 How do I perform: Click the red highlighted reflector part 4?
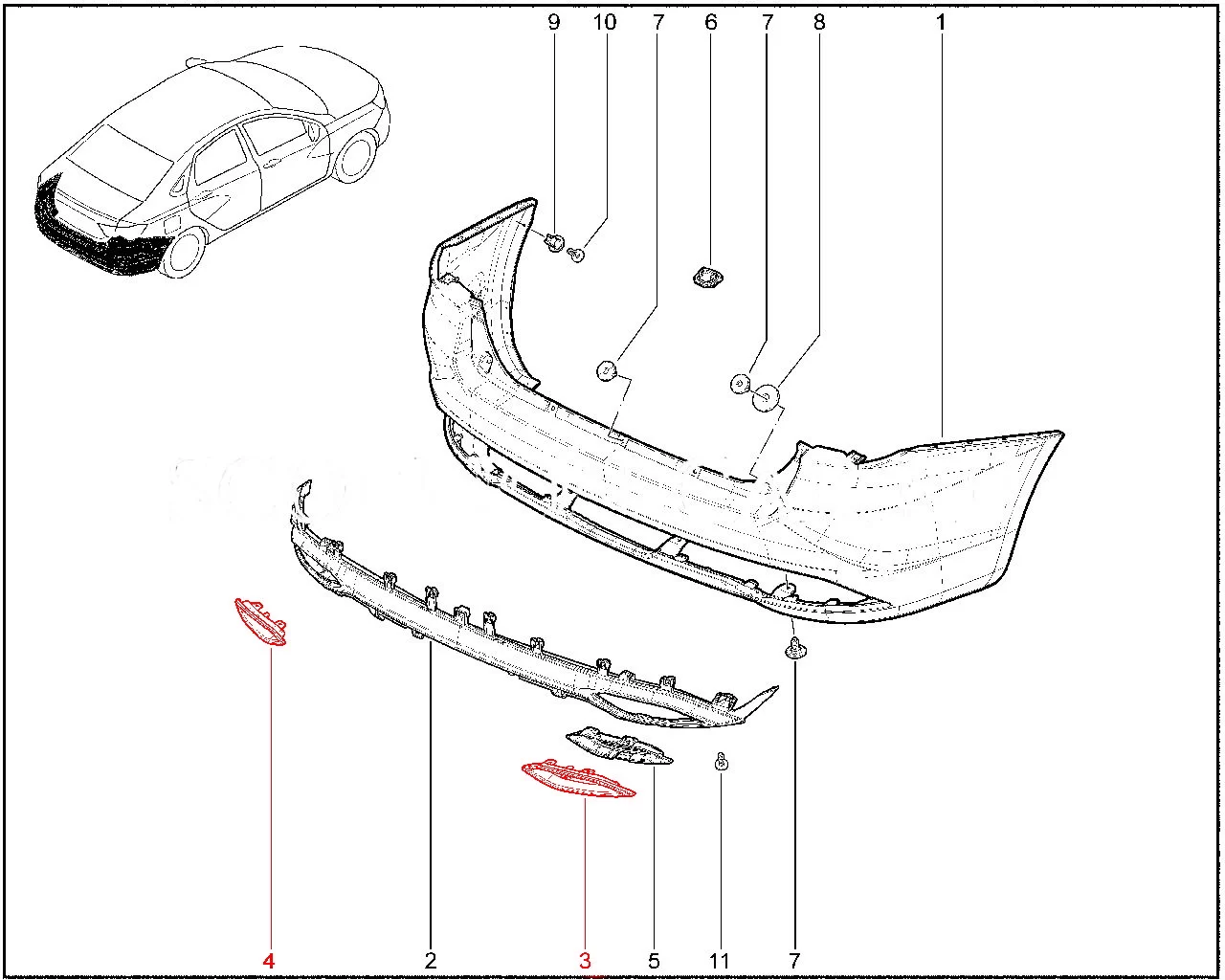260,622
